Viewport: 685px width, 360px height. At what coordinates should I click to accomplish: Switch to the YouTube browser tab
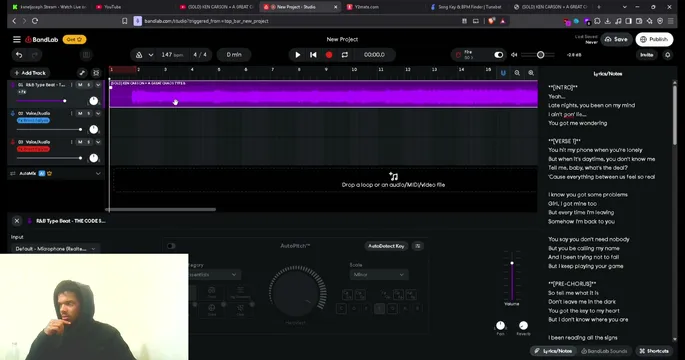click(113, 7)
